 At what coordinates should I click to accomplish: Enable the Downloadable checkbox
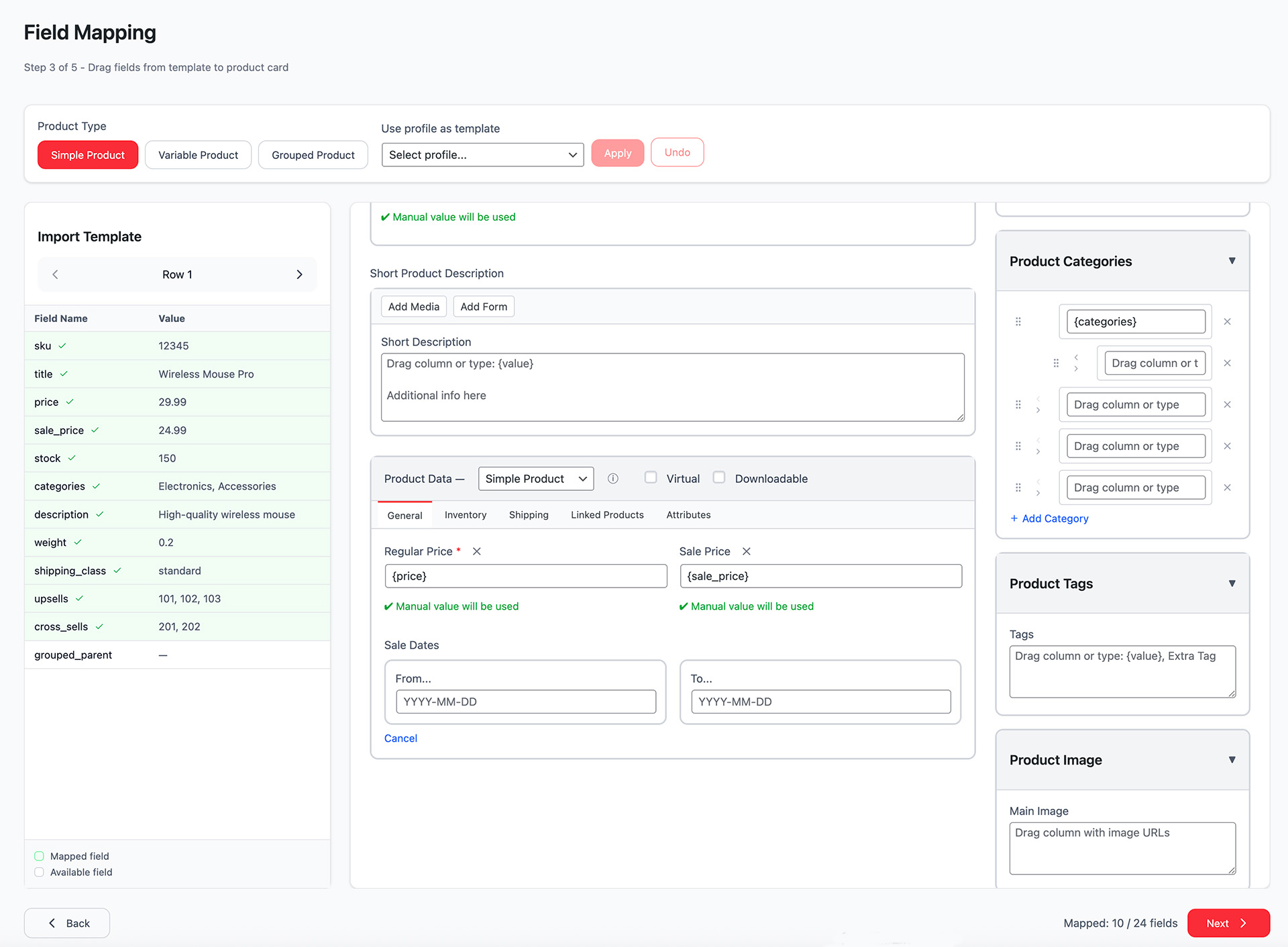coord(719,478)
